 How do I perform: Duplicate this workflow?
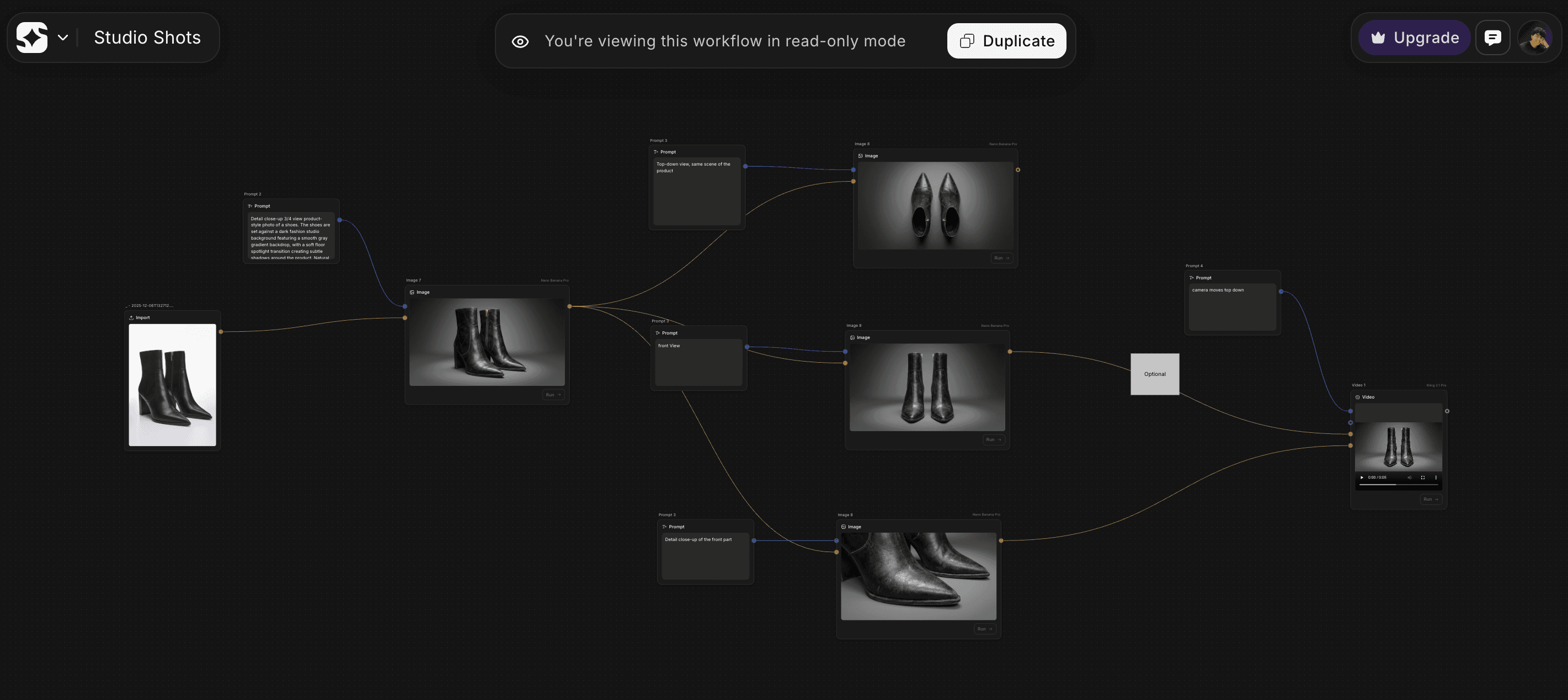(1006, 41)
